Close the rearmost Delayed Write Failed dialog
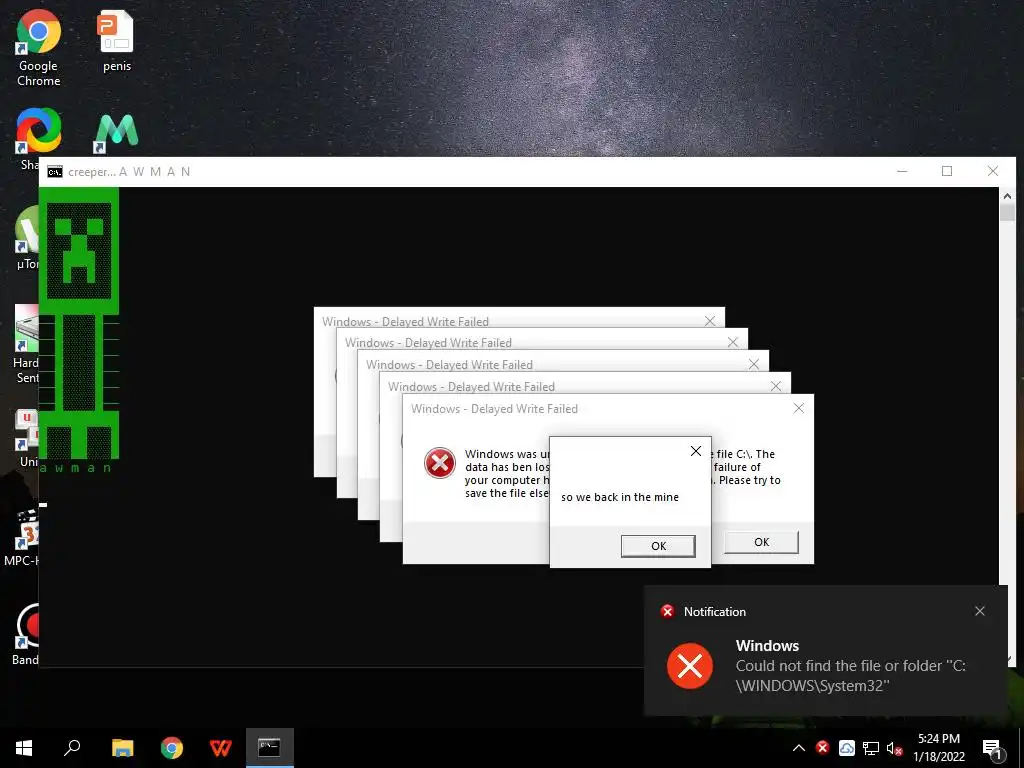 710,321
